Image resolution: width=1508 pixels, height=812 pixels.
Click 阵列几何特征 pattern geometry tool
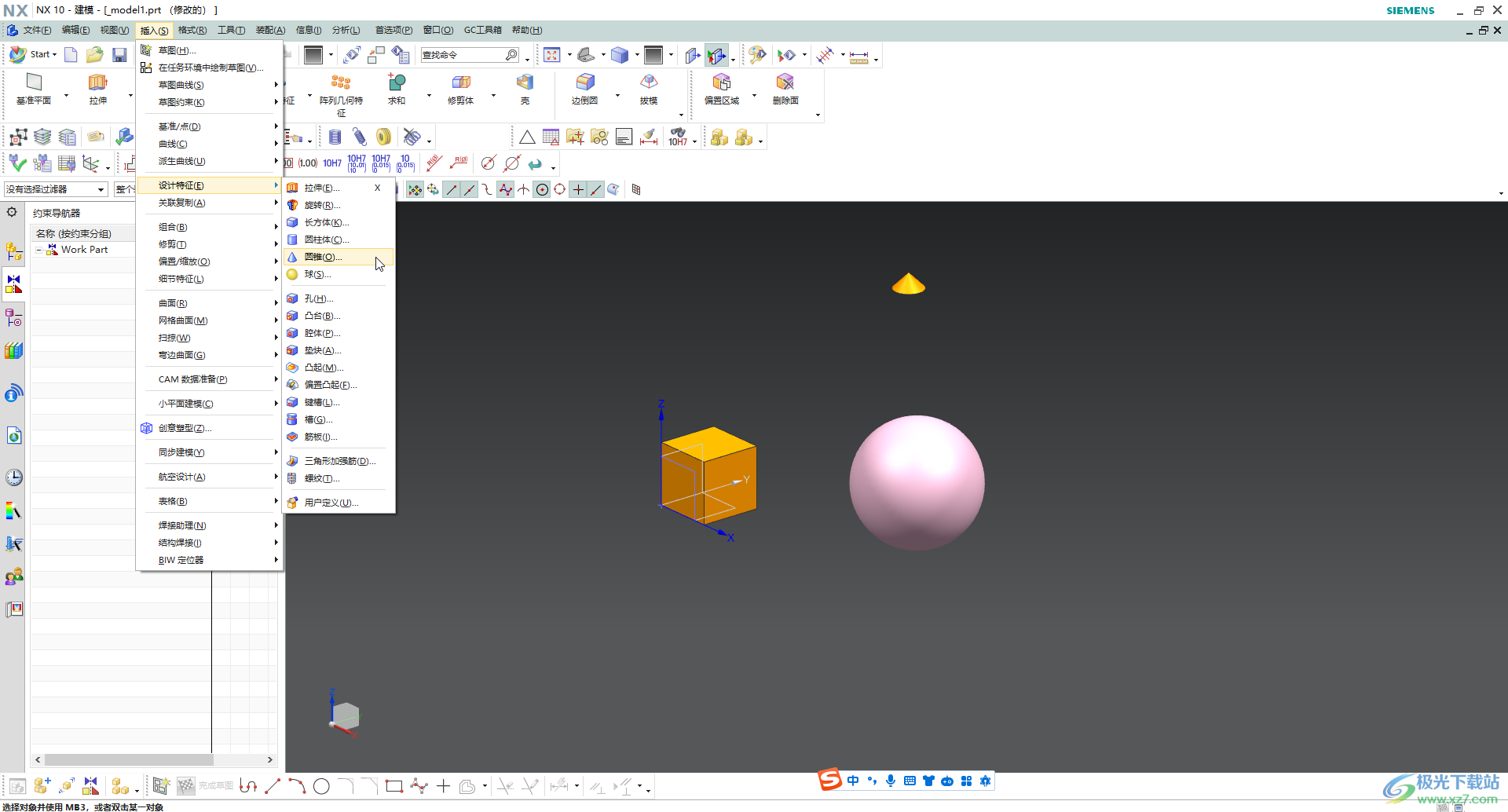pos(341,95)
